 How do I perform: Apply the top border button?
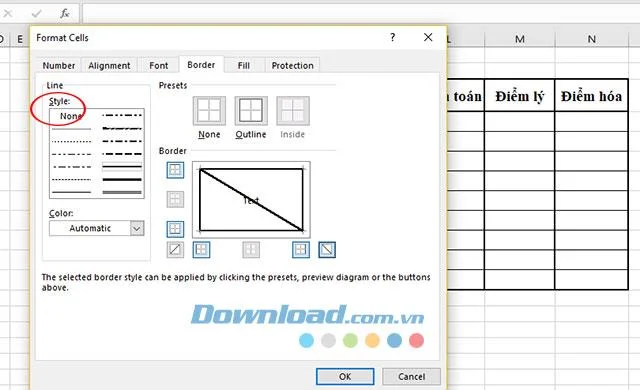(x=175, y=170)
